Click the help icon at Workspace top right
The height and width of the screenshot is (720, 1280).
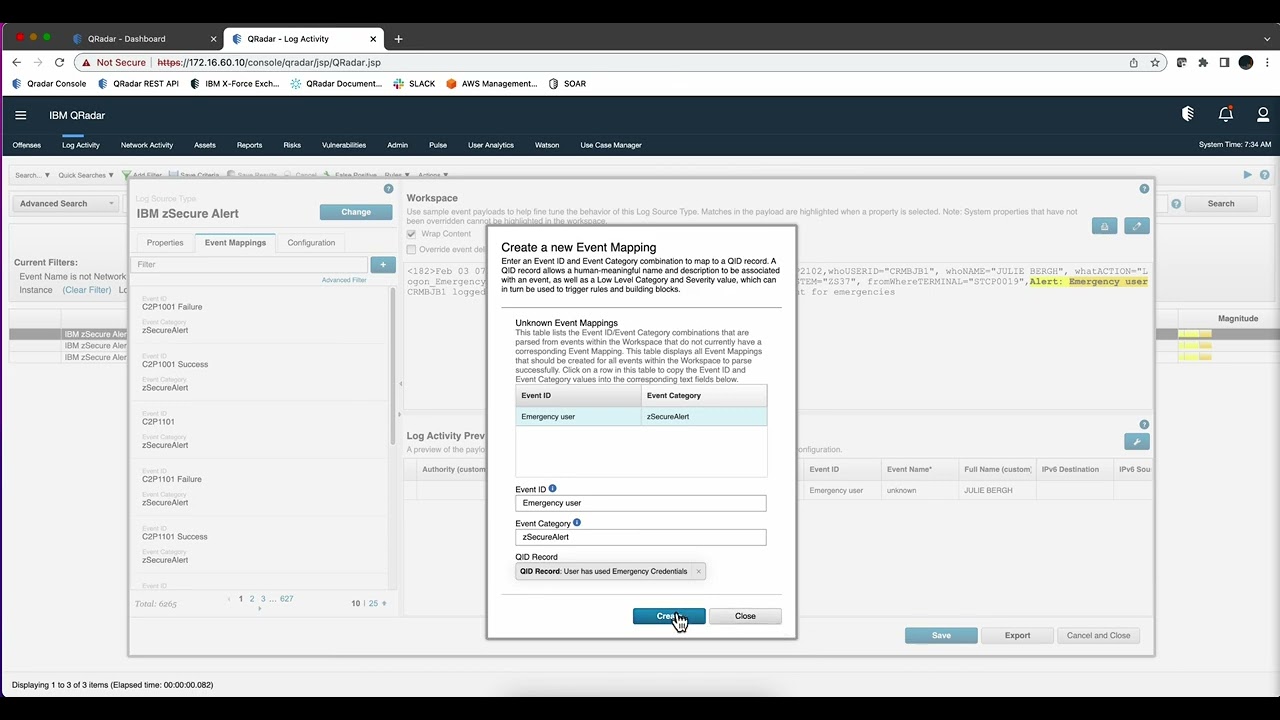[1144, 189]
